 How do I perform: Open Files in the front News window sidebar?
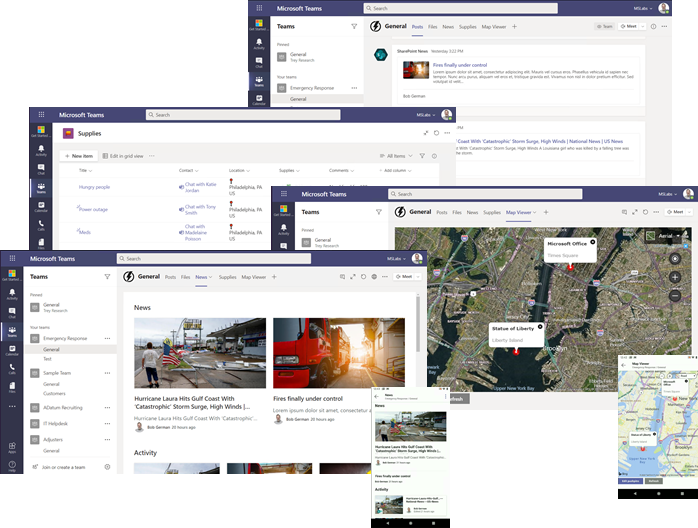[x=12, y=387]
